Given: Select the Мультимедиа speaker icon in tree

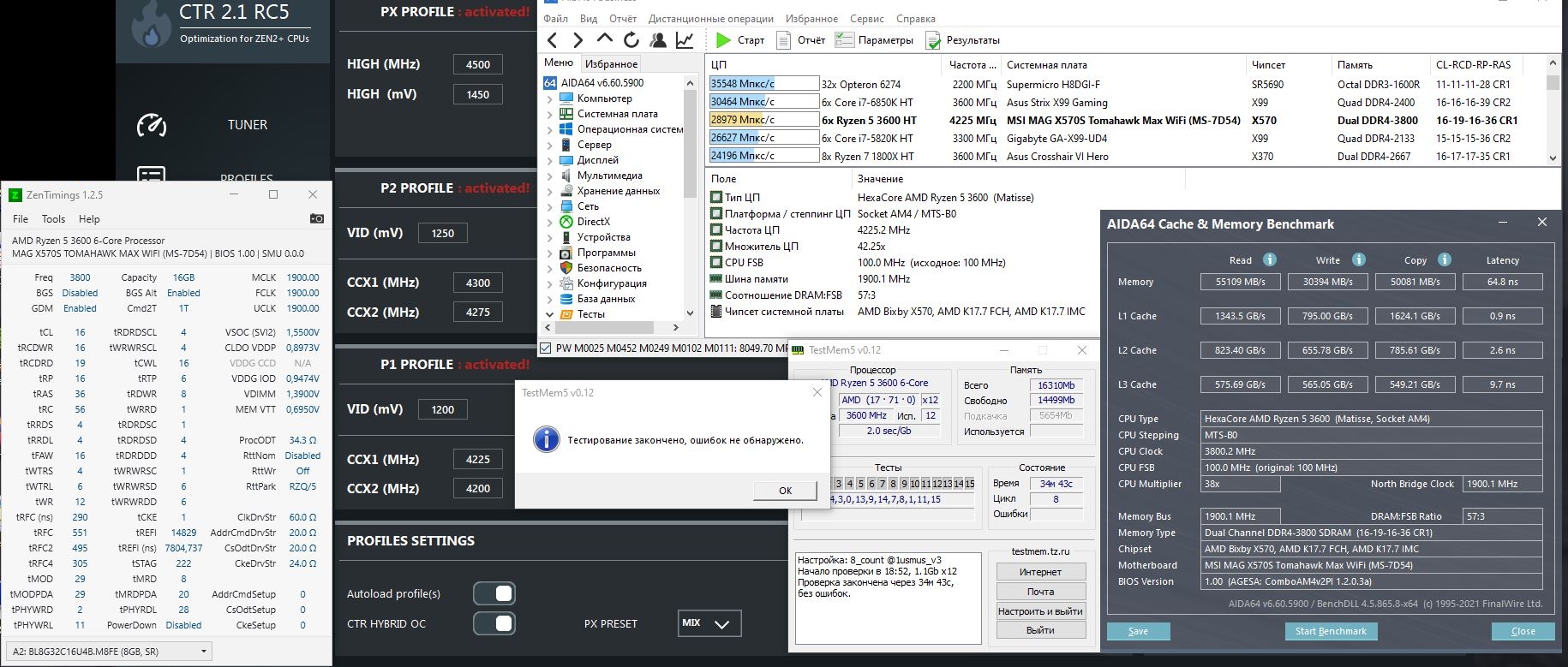Looking at the screenshot, I should (x=566, y=176).
